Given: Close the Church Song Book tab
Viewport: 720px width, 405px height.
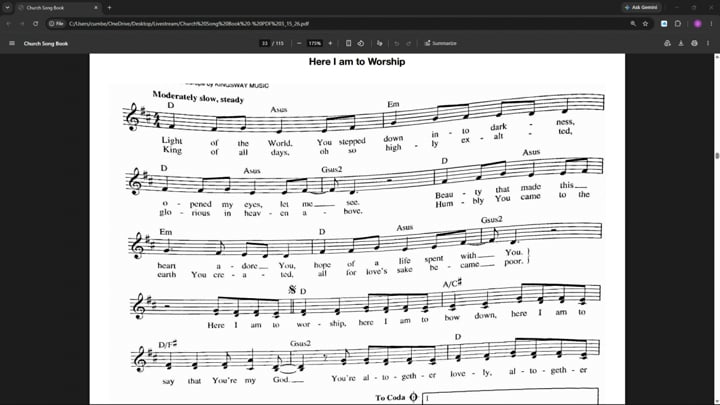Looking at the screenshot, I should click(x=96, y=8).
